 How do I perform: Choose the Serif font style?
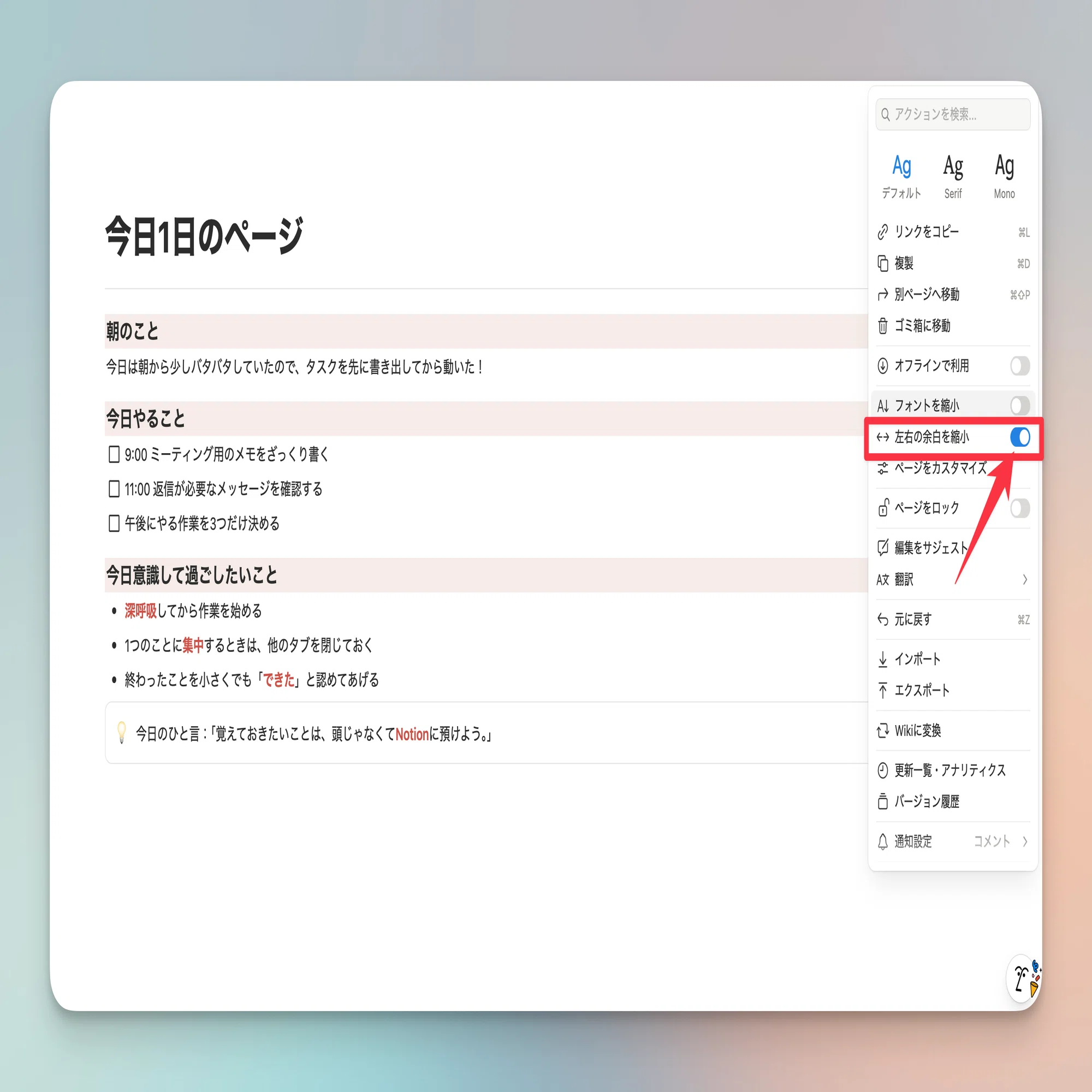pos(953,176)
